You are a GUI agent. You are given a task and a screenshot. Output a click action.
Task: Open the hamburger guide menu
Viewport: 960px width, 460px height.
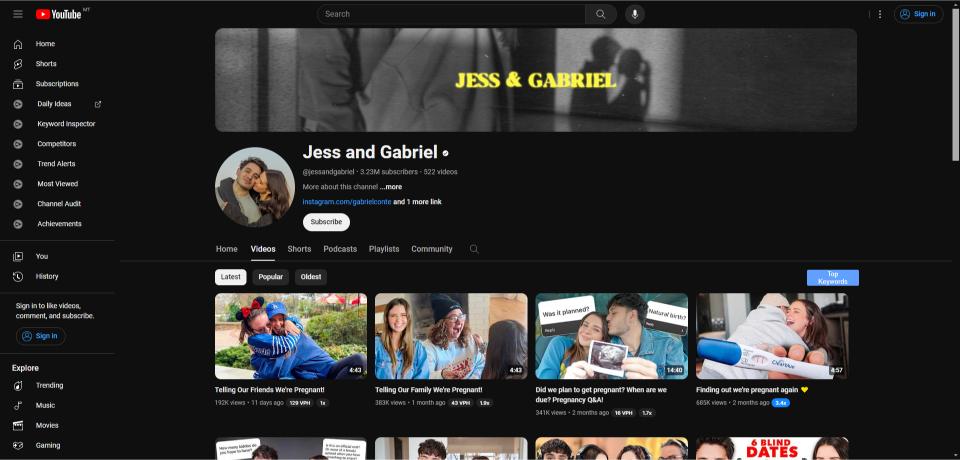[x=18, y=14]
